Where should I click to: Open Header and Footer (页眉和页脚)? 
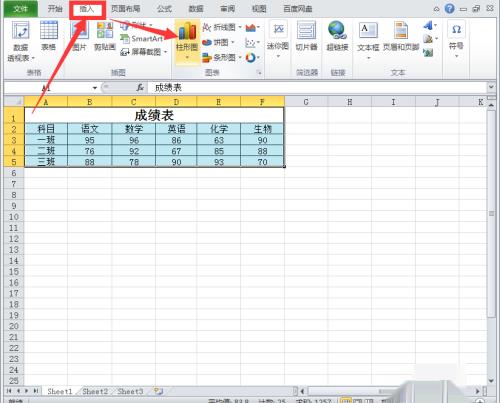tap(401, 36)
